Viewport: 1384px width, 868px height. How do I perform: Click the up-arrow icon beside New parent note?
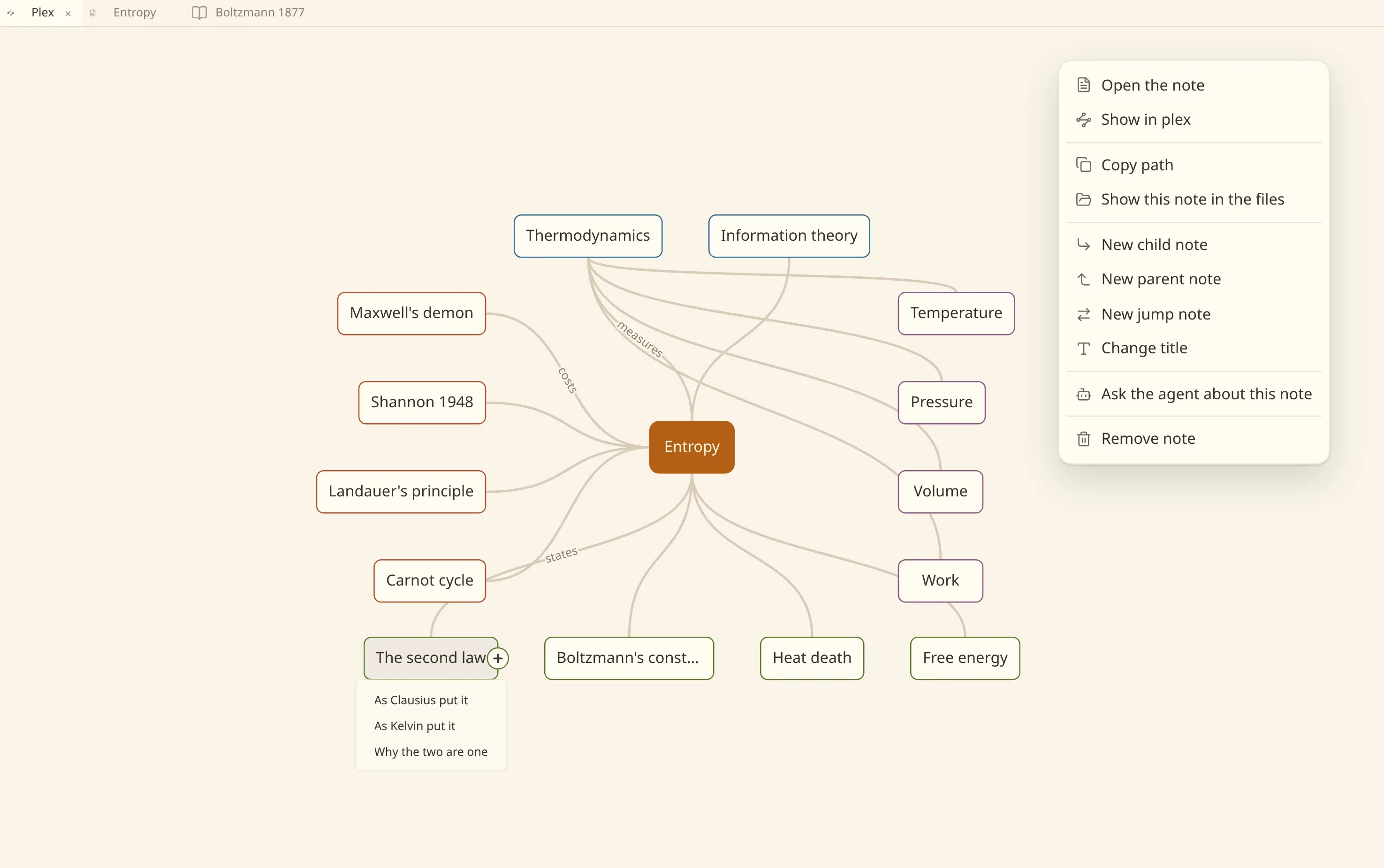coord(1083,279)
